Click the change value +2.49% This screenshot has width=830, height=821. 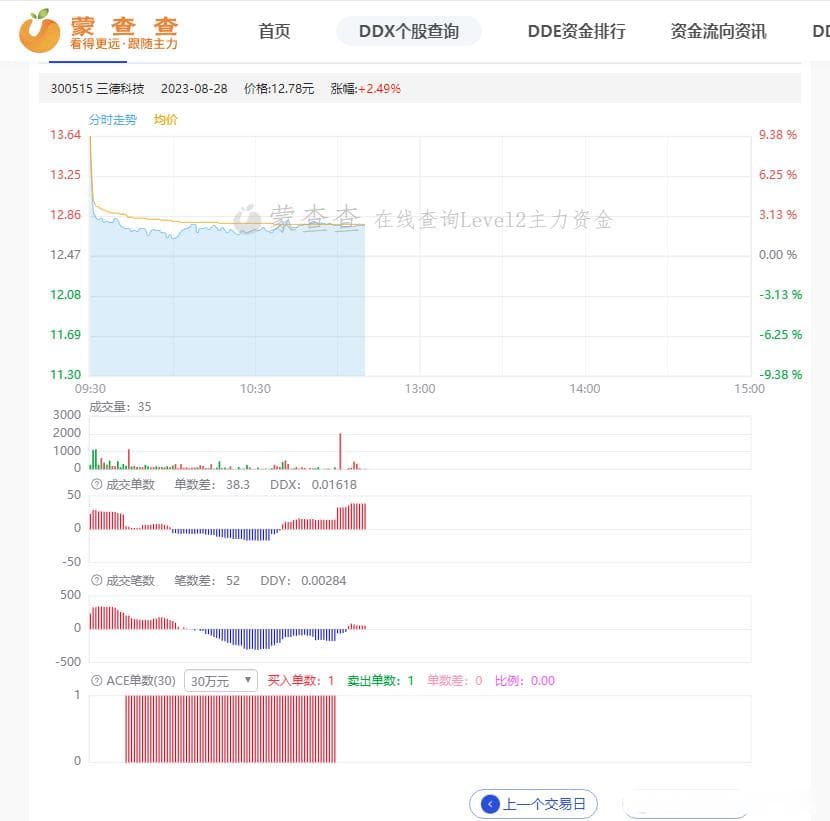point(380,88)
